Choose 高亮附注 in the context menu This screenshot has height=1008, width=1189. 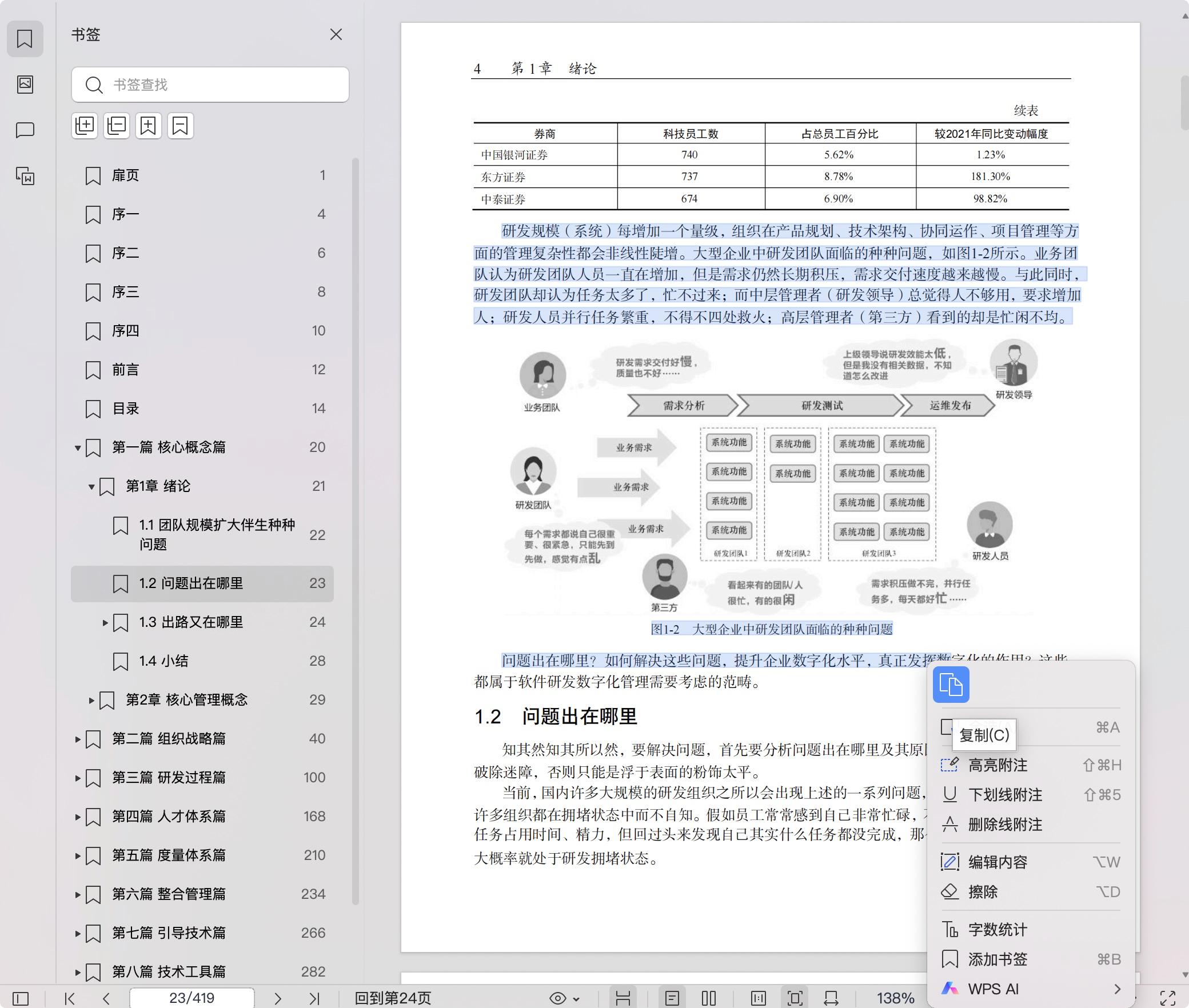pos(998,765)
